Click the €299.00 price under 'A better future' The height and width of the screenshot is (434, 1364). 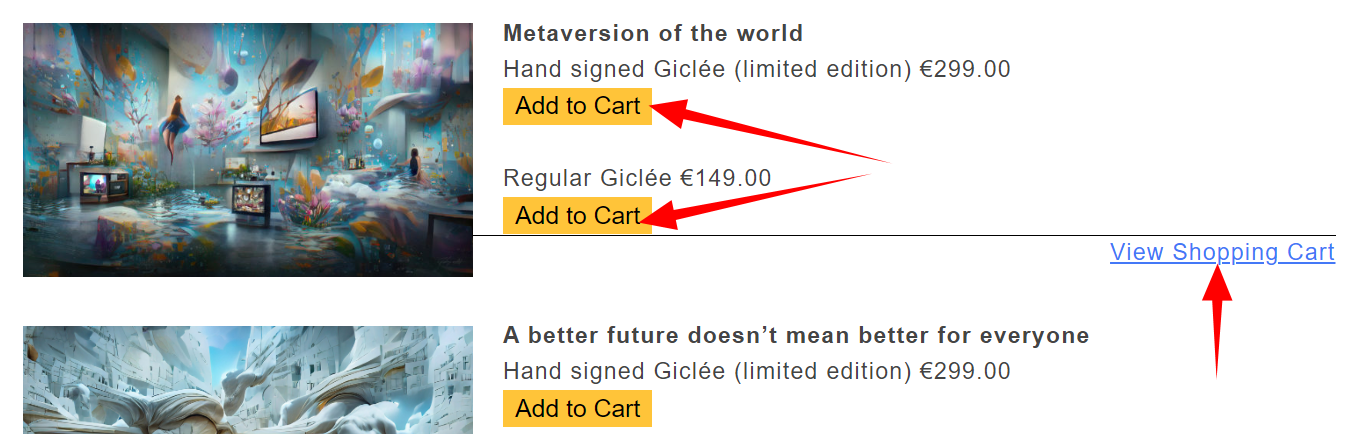click(965, 371)
